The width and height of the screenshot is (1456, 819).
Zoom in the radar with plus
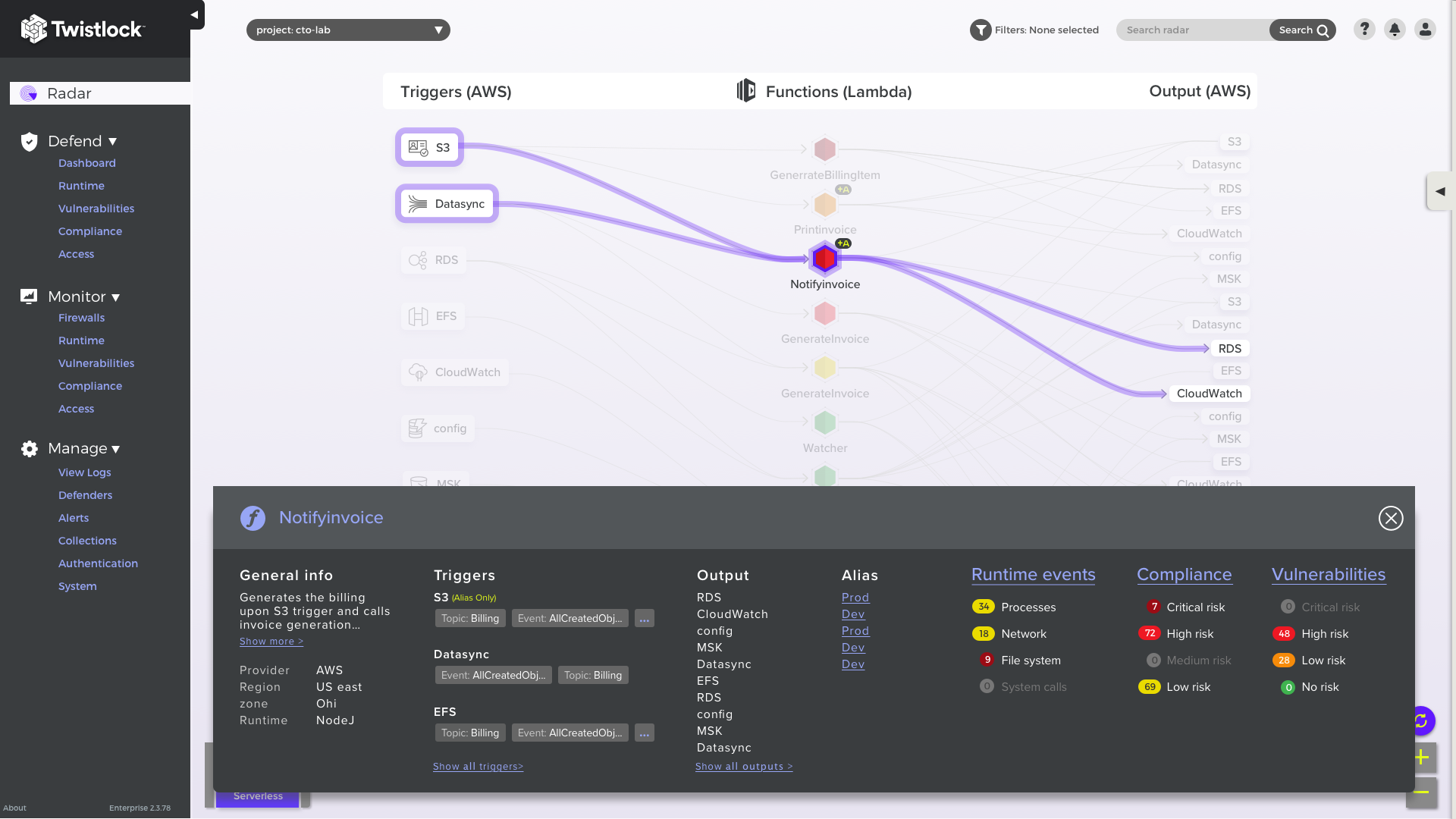coord(1422,757)
